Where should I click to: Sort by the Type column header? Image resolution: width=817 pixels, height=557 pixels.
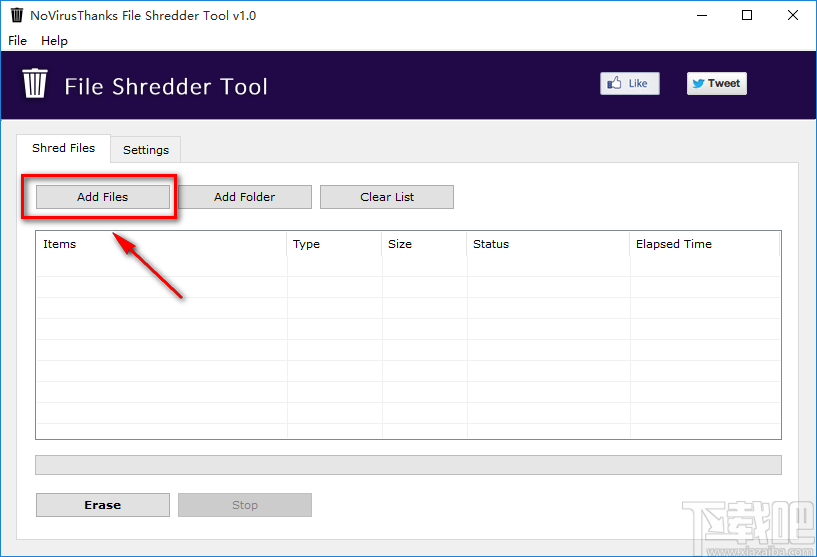[x=335, y=244]
